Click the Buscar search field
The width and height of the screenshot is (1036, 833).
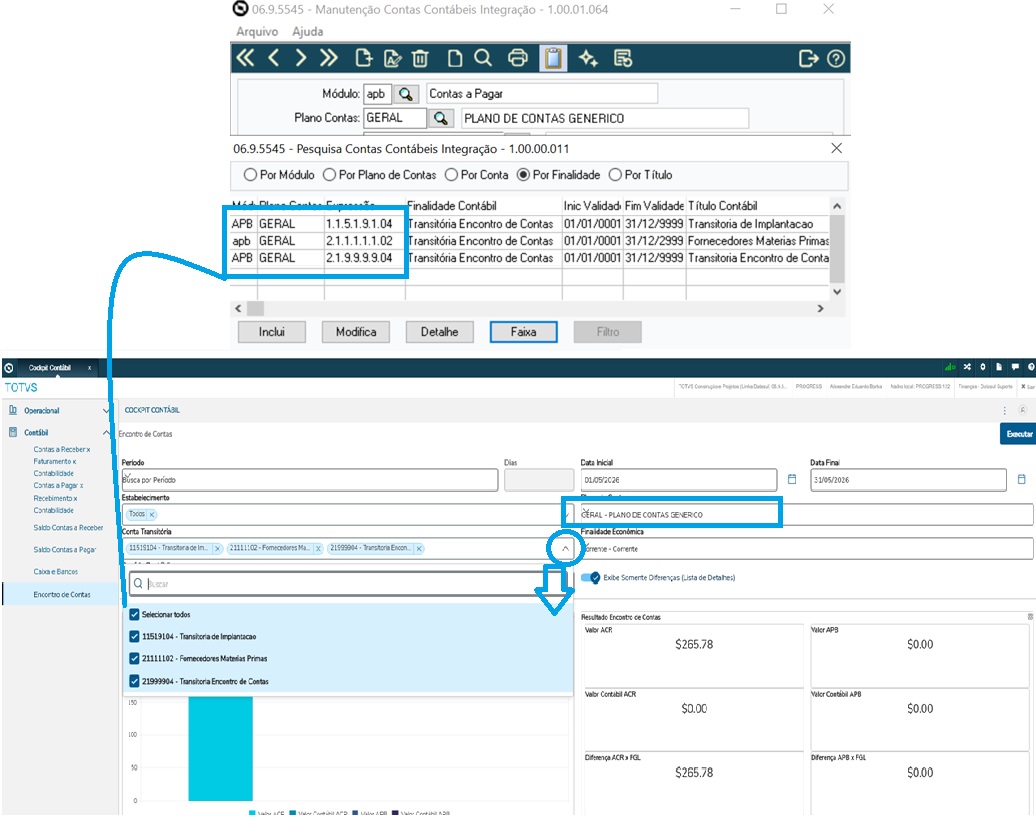point(348,584)
